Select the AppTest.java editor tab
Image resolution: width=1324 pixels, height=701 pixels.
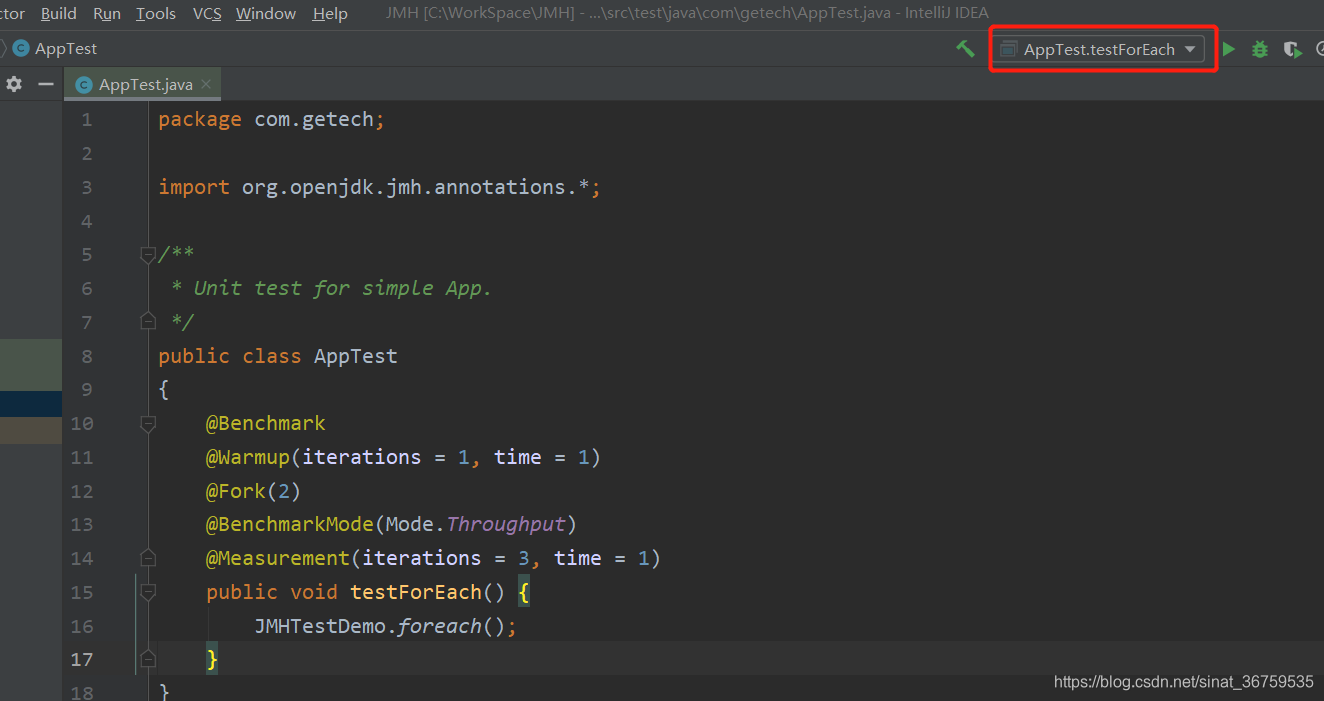(x=142, y=84)
